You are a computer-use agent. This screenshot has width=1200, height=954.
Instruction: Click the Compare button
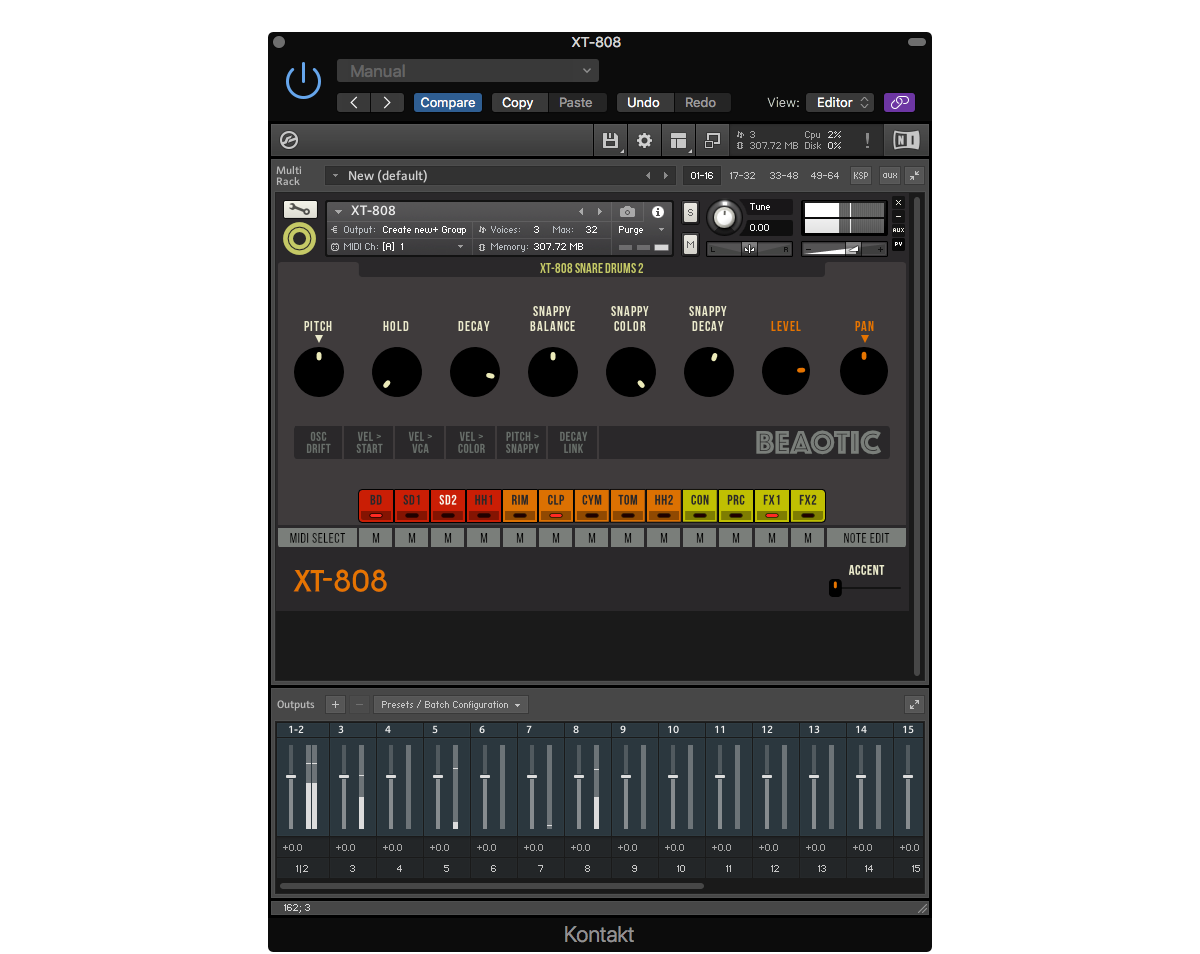tap(448, 103)
